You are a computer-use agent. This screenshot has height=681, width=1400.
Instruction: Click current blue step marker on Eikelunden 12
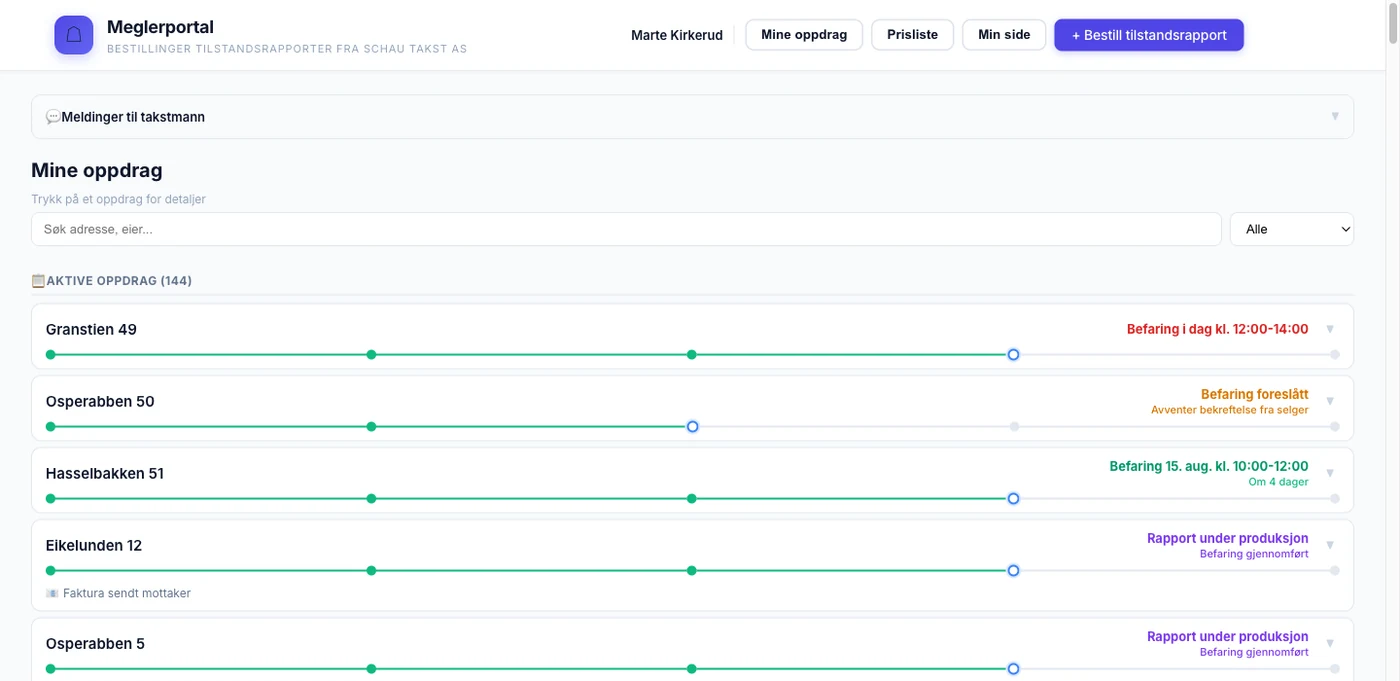[x=1013, y=571]
